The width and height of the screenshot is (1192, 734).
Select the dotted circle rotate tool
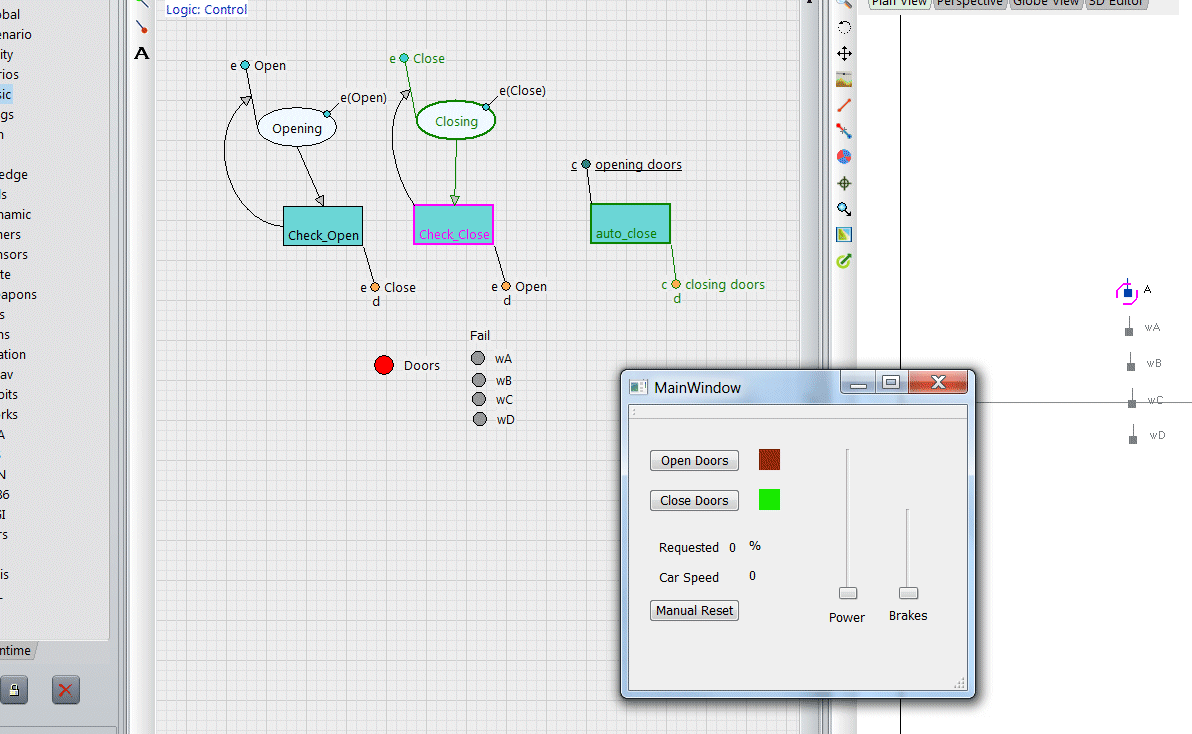click(844, 28)
